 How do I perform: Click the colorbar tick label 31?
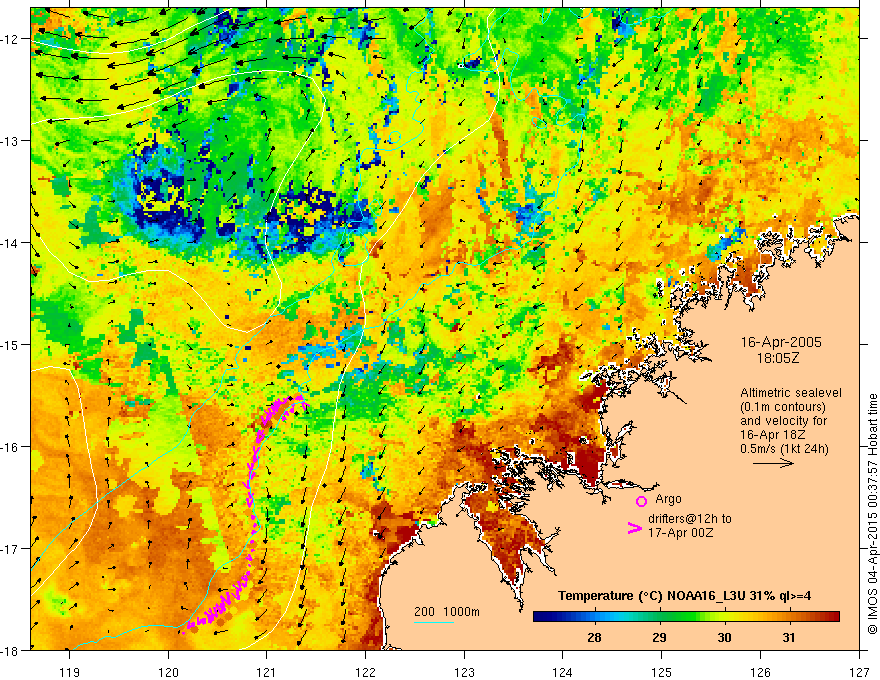click(x=789, y=637)
